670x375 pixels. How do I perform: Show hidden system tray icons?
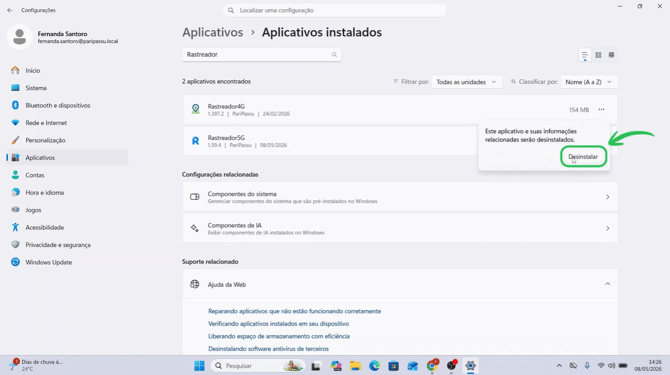[559, 366]
